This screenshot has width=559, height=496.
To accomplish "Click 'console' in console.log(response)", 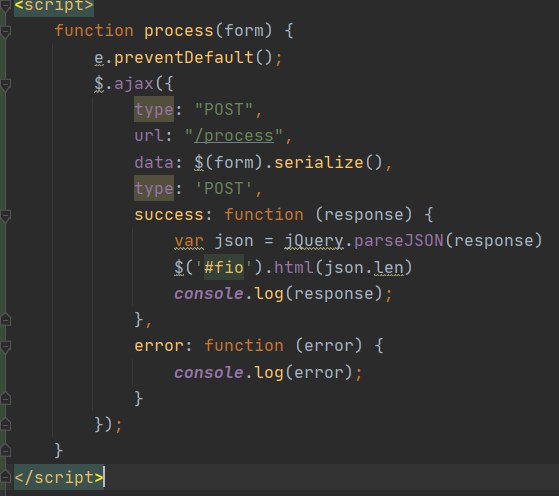I will 209,294.
